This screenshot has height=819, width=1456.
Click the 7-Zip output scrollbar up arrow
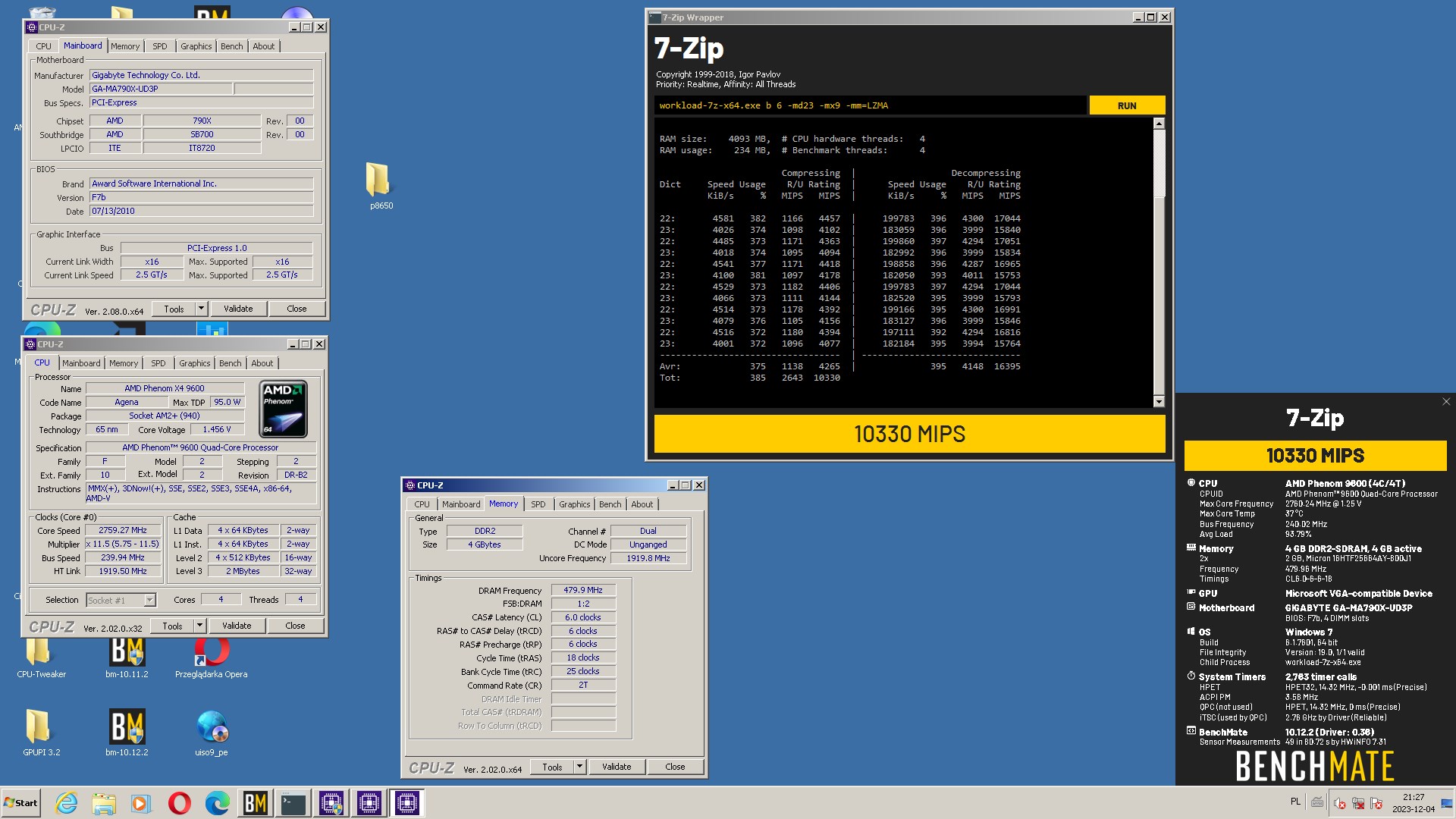pyautogui.click(x=1158, y=123)
